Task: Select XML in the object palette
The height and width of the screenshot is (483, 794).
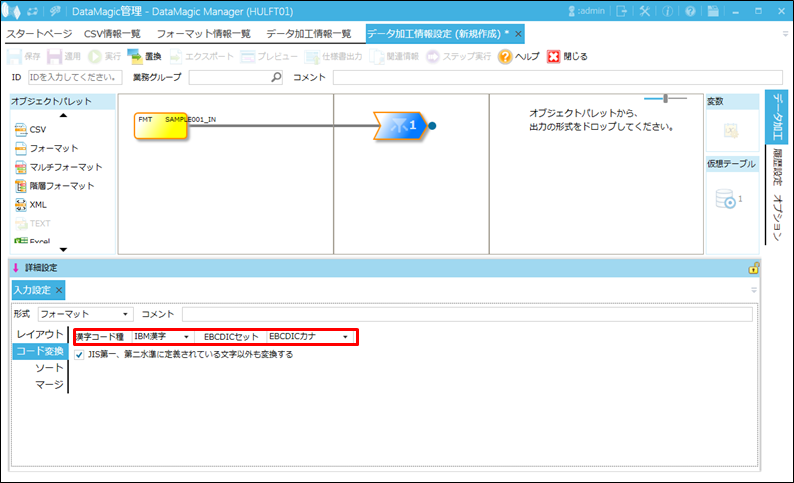Action: [22, 204]
